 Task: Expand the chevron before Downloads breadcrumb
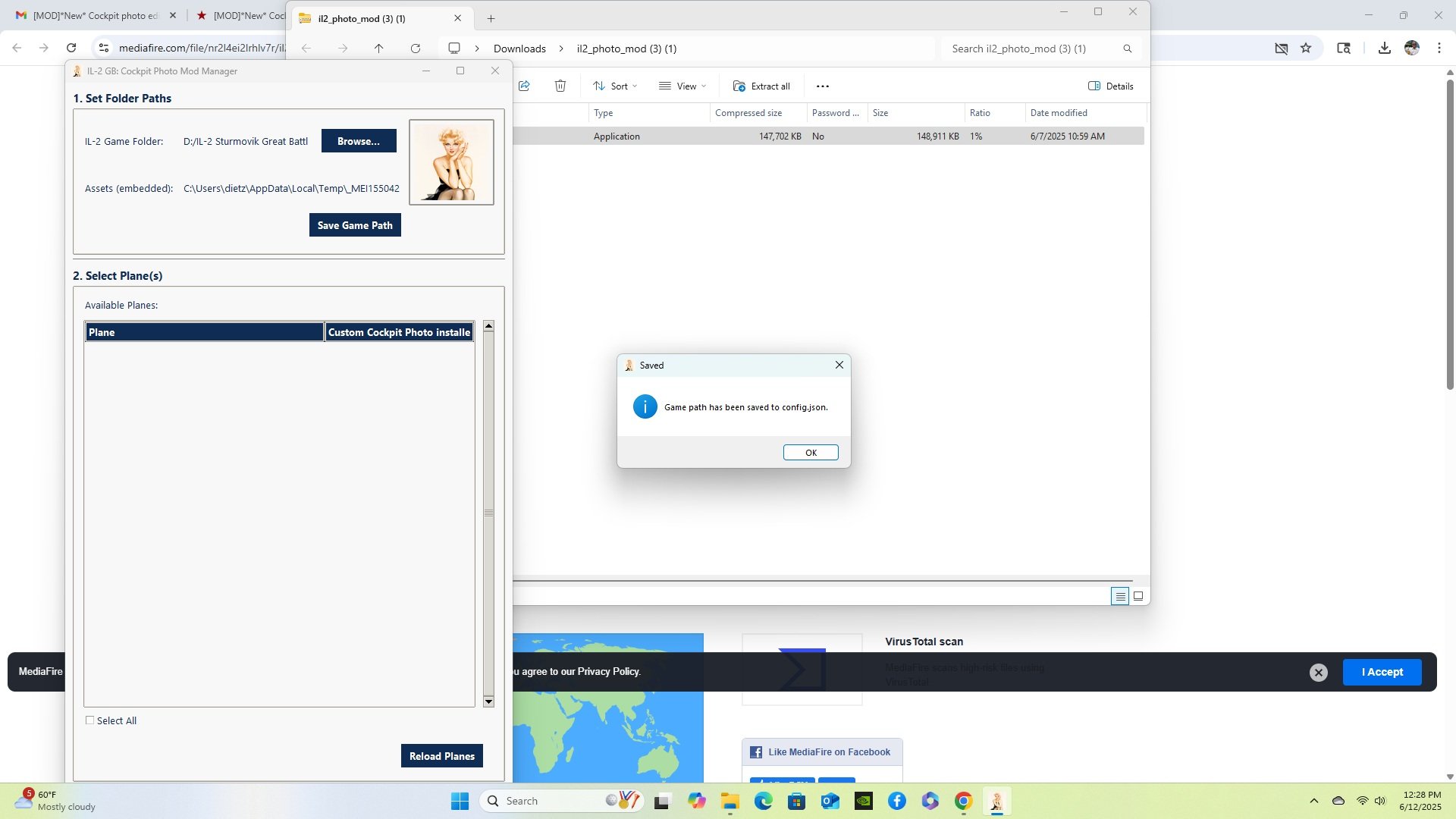tap(477, 49)
